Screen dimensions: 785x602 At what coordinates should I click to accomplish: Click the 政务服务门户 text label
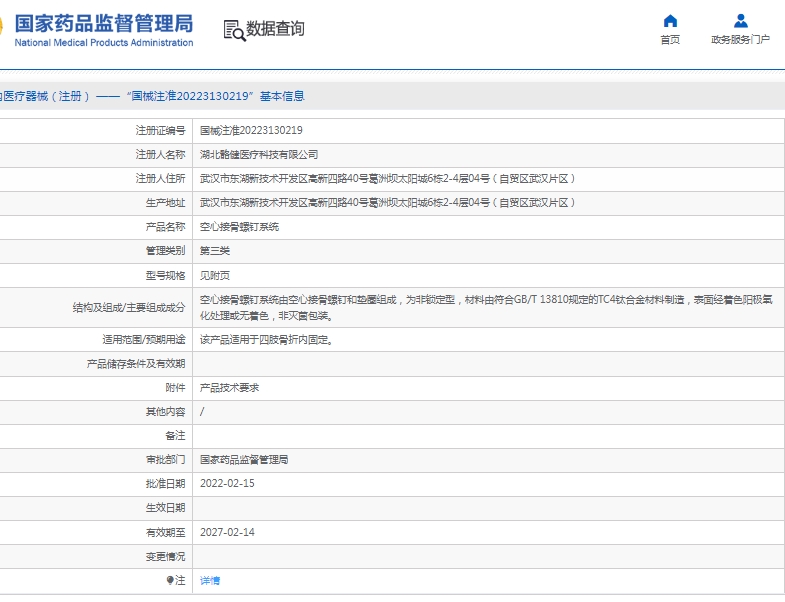pos(740,40)
